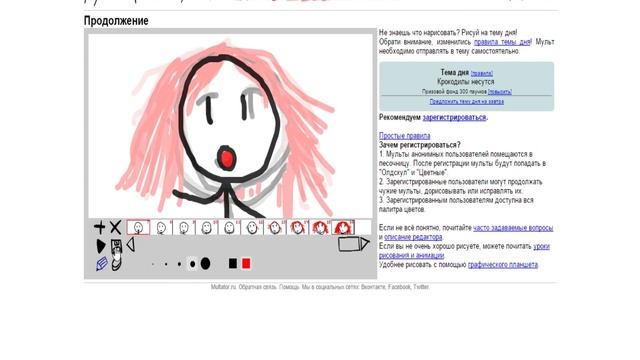Open the last frame thumbnail with full red hair
The width and height of the screenshot is (640, 360).
click(343, 227)
